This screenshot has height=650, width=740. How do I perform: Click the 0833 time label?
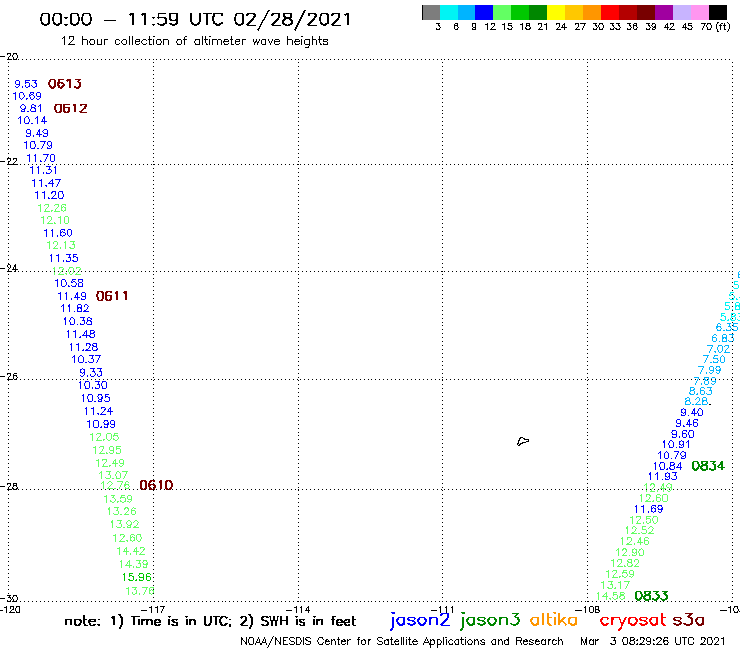click(651, 596)
